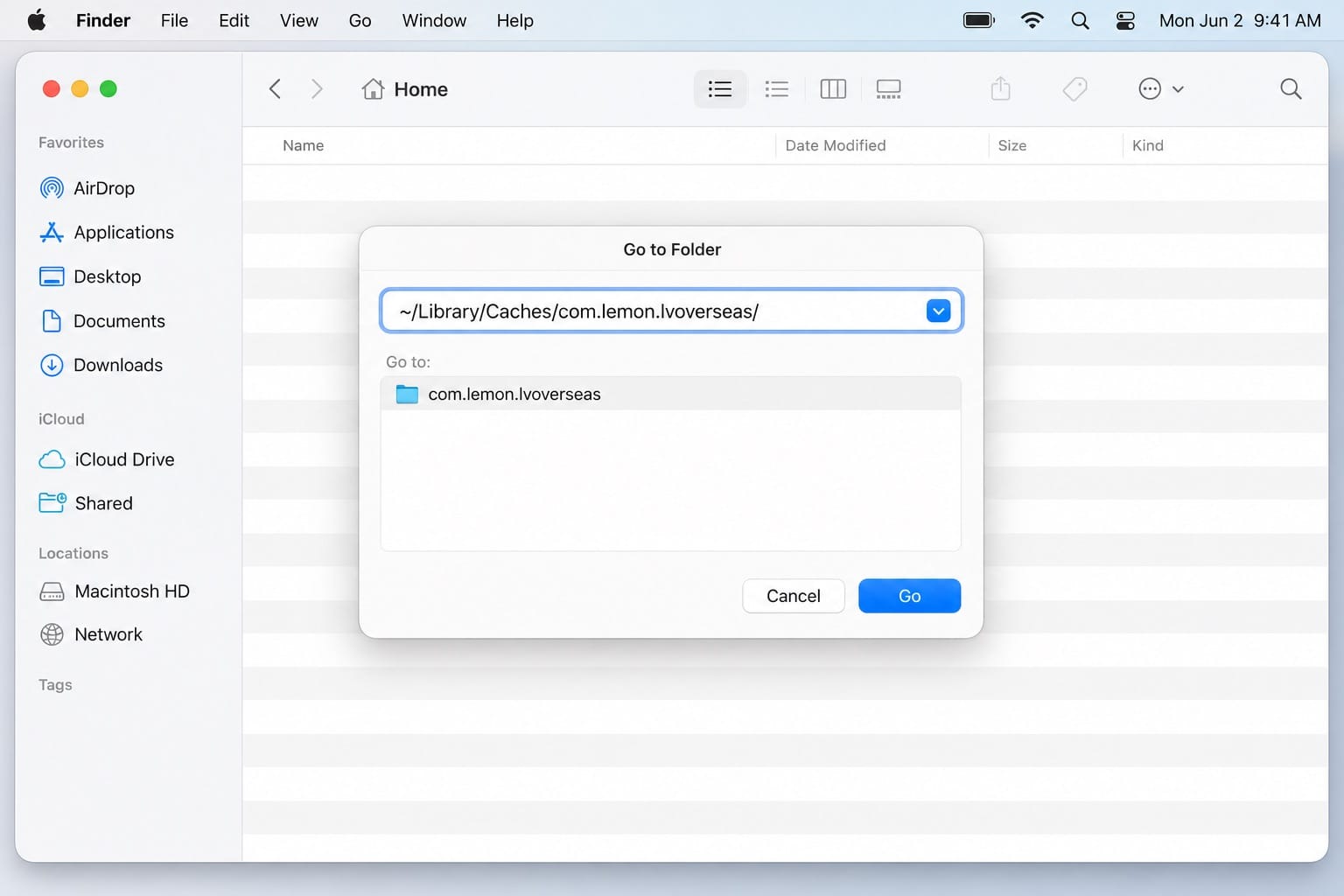Click the Network globe icon
This screenshot has height=896, width=1344.
click(52, 634)
